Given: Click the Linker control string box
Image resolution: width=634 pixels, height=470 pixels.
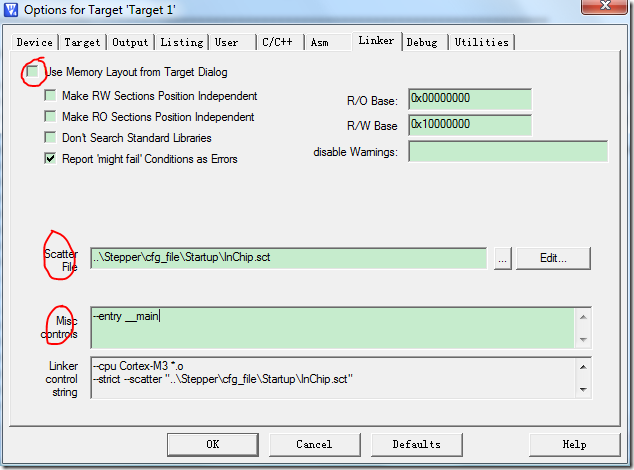Looking at the screenshot, I should point(332,378).
